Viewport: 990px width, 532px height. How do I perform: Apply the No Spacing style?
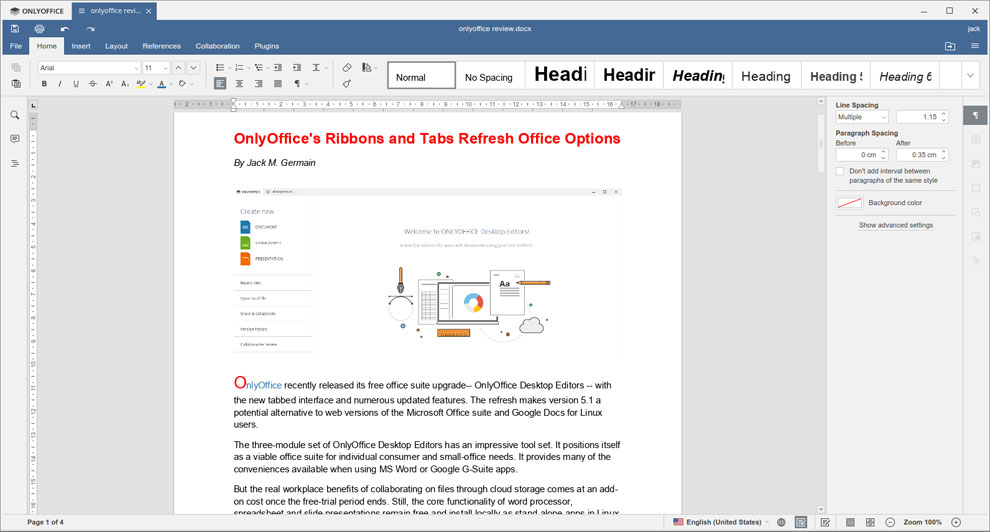489,76
